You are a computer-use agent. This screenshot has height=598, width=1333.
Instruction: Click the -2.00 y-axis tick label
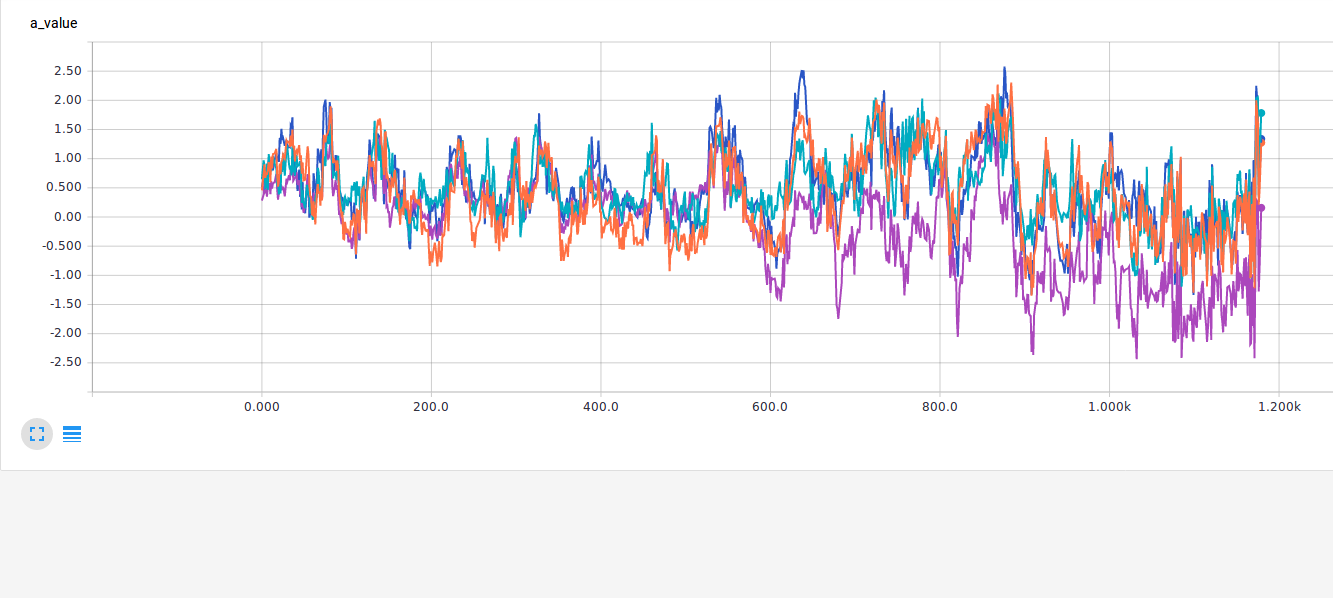point(66,334)
